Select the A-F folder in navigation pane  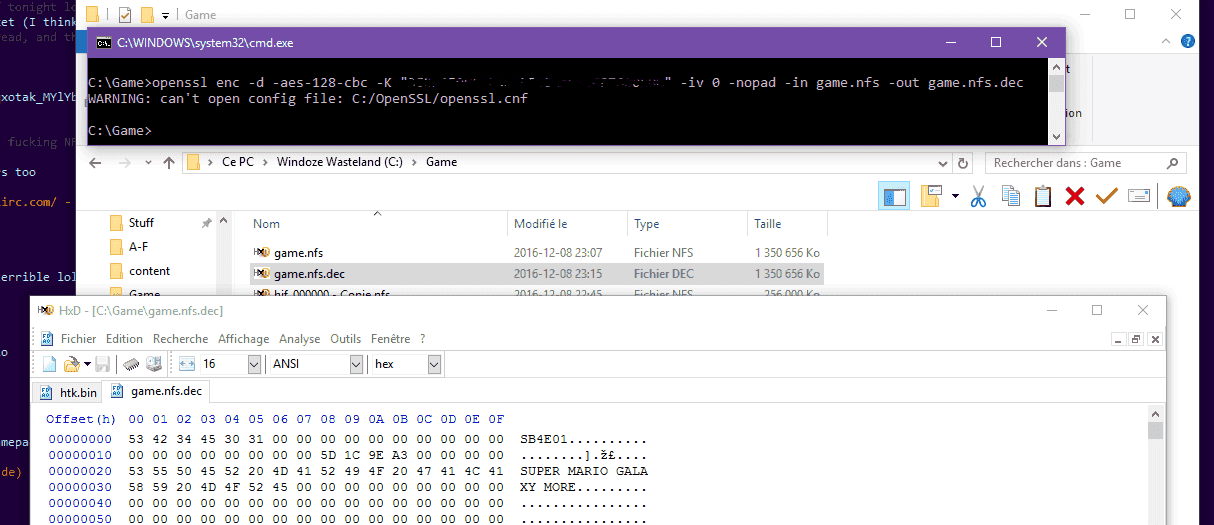coord(138,247)
